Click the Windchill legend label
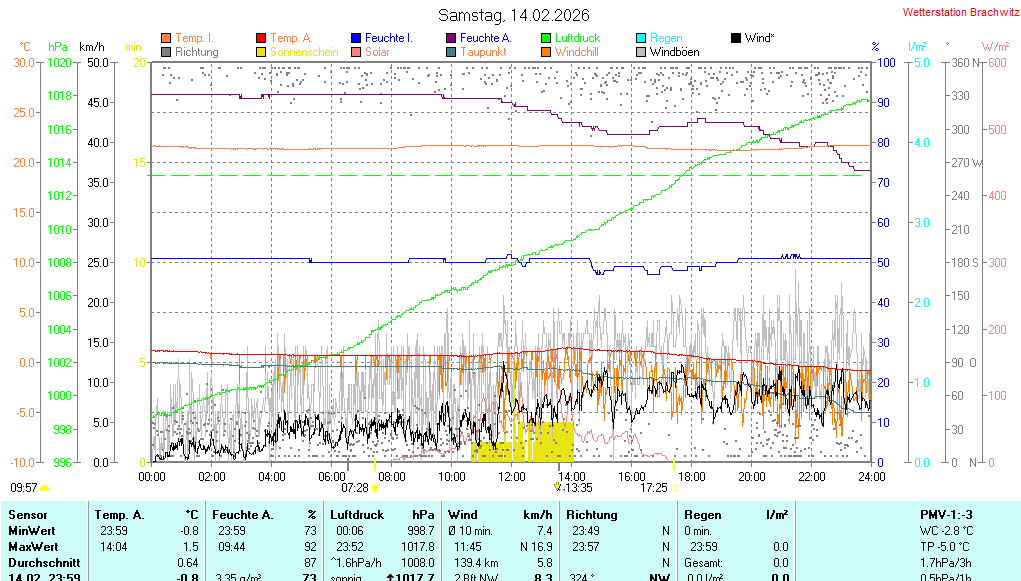Screen dimensions: 1021x581 click(x=577, y=52)
